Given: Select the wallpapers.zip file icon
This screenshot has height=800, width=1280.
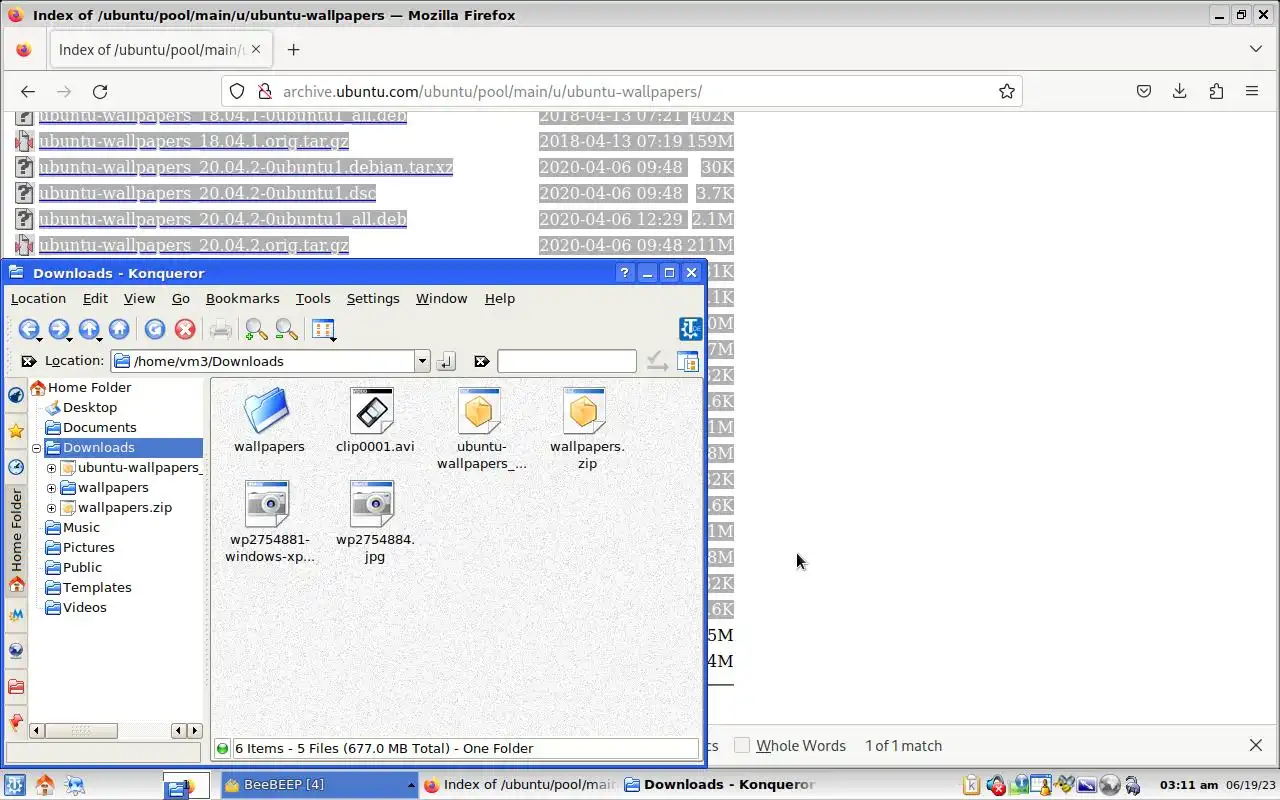Looking at the screenshot, I should 585,411.
